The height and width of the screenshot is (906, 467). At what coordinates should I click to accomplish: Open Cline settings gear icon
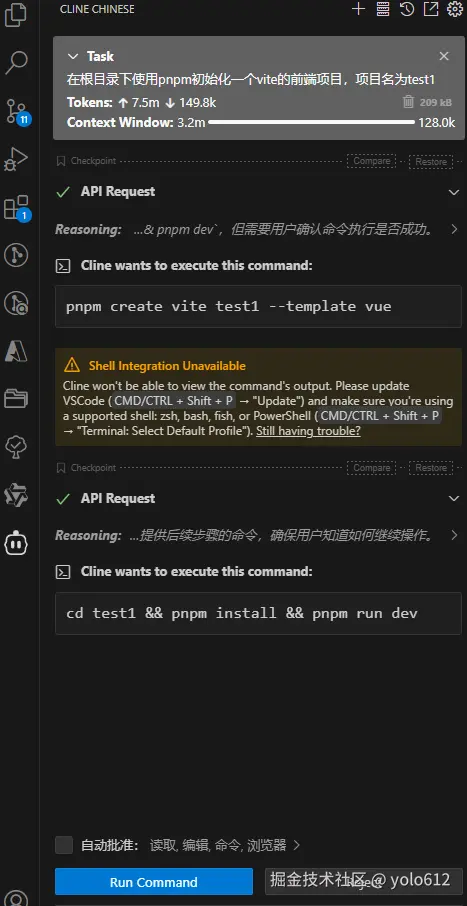455,9
